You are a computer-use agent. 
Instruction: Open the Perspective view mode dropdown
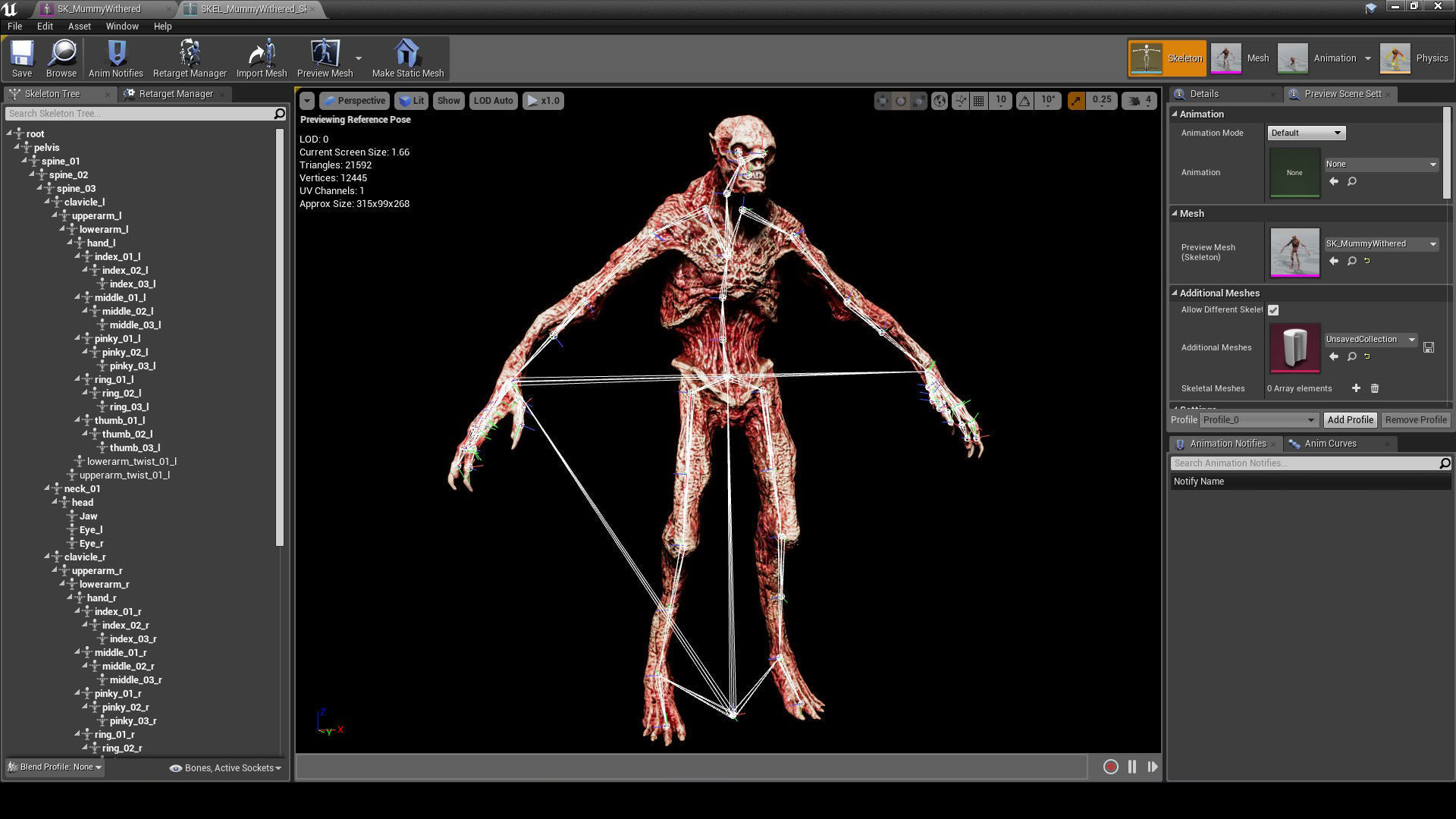pyautogui.click(x=354, y=101)
